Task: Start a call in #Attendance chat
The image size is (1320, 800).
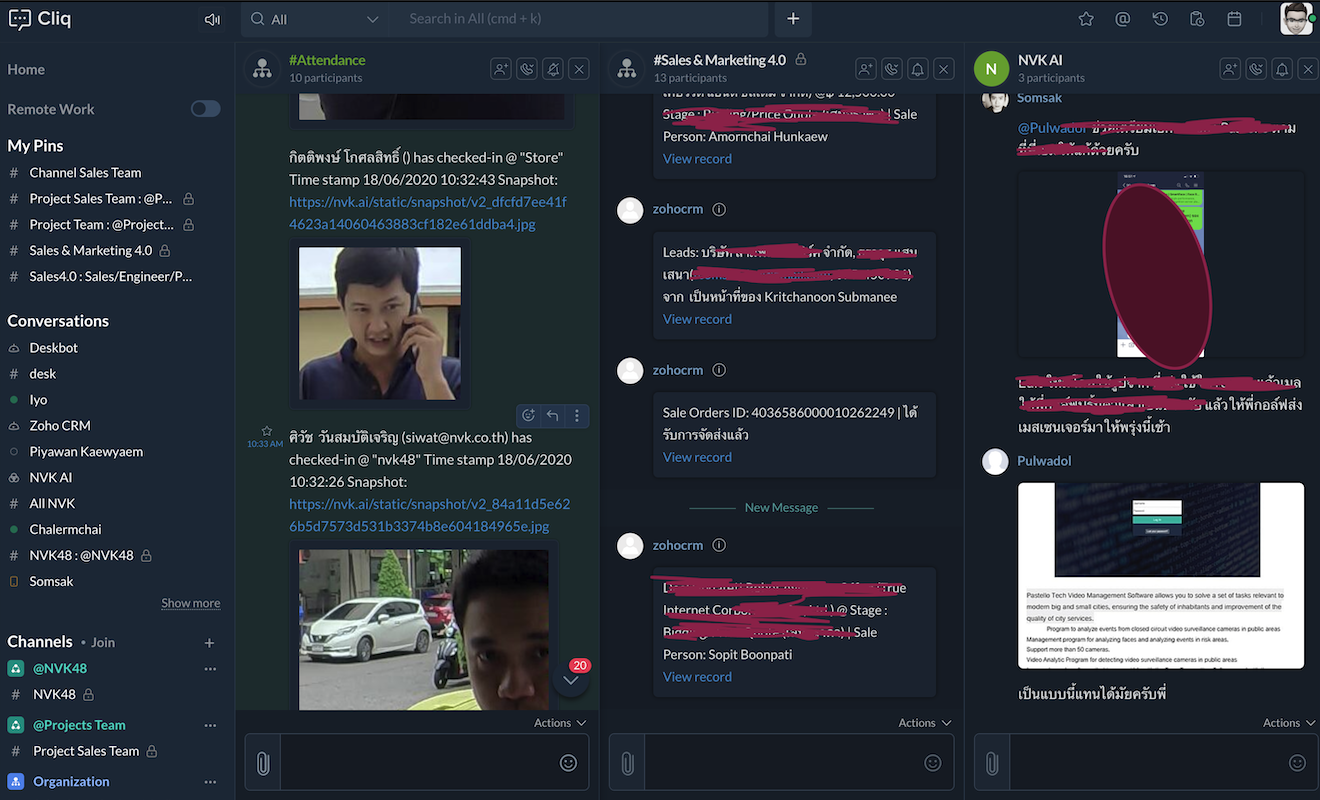Action: pyautogui.click(x=527, y=69)
